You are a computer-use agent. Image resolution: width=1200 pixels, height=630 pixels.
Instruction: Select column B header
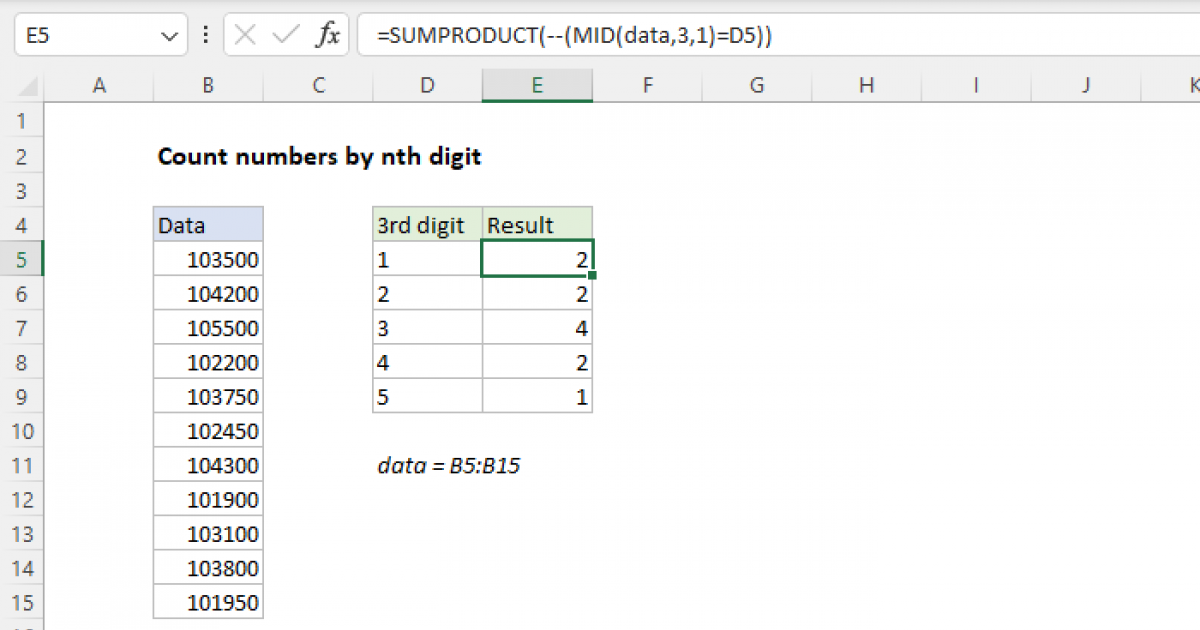click(207, 85)
